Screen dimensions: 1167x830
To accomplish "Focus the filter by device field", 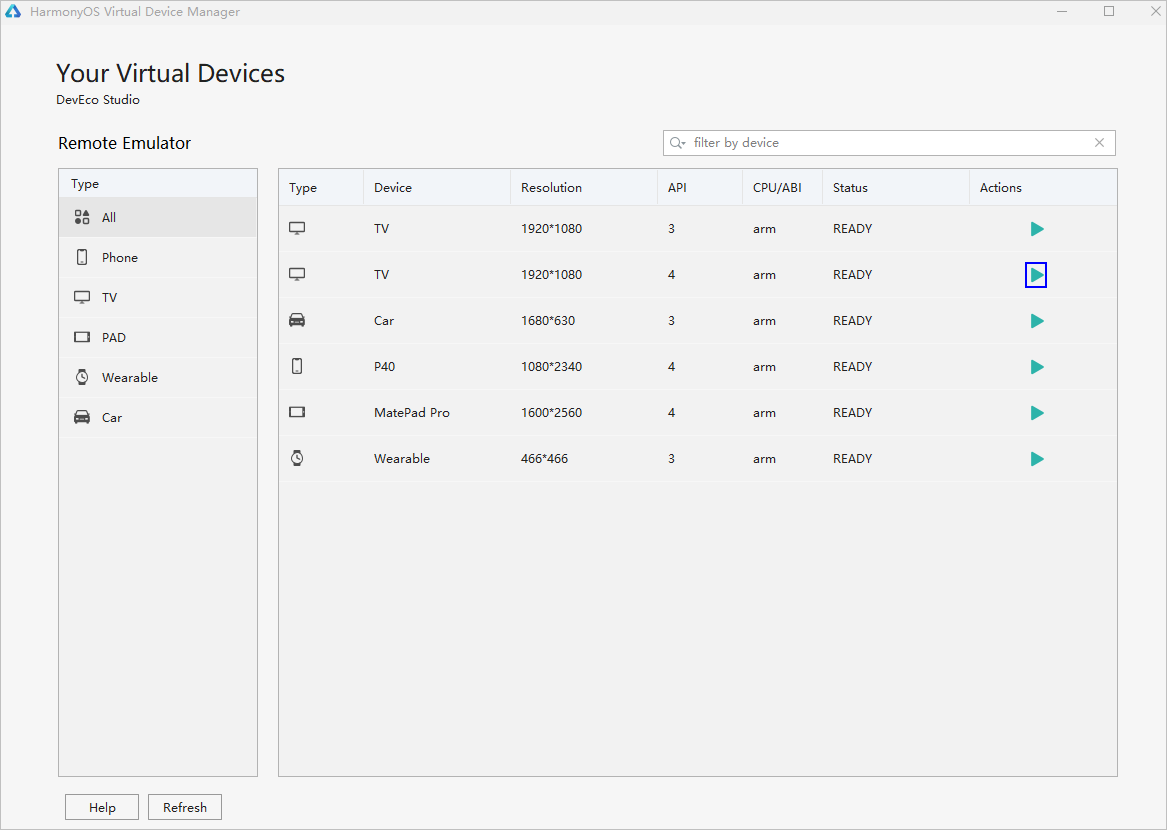I will tap(889, 143).
